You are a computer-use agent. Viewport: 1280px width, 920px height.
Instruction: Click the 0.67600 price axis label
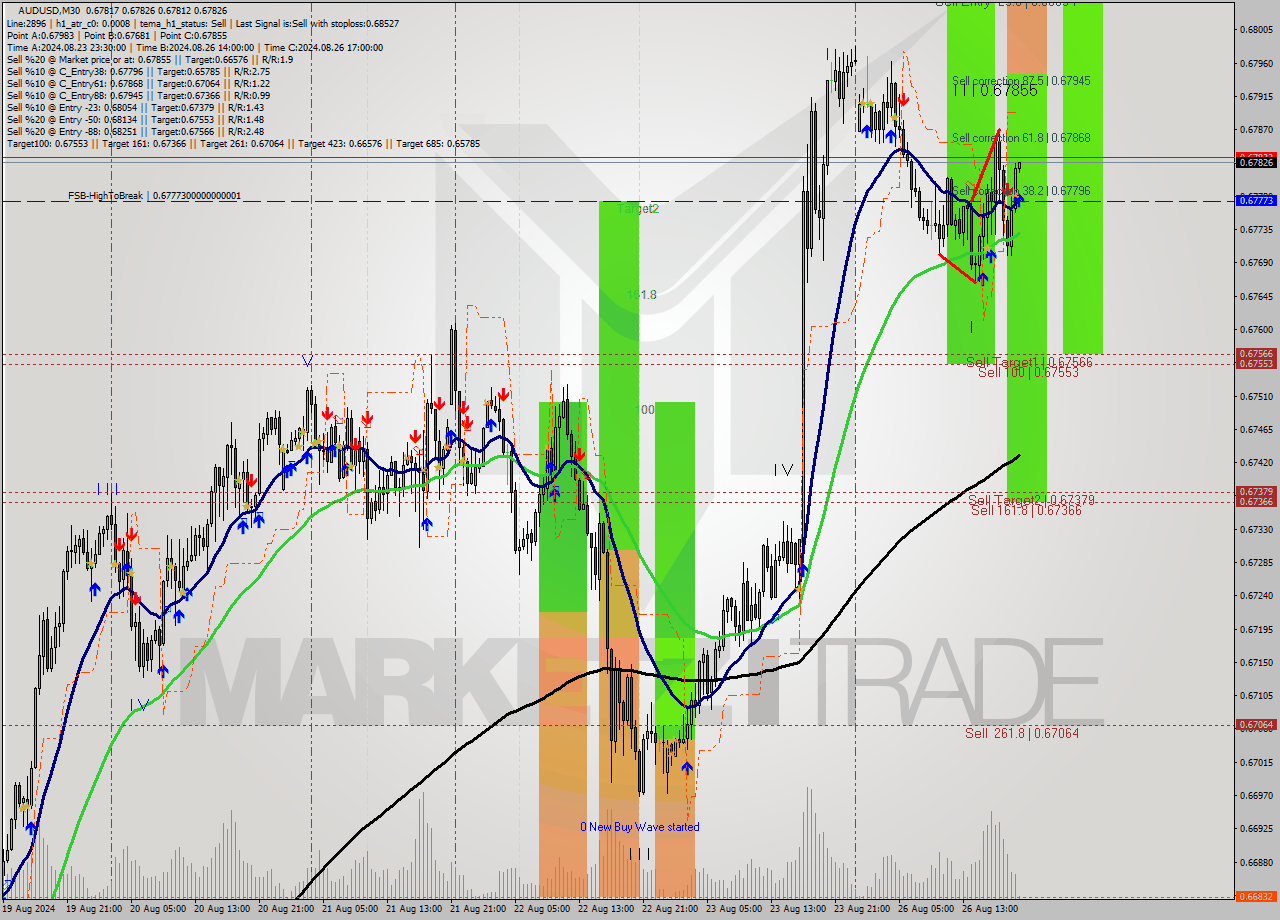(1256, 330)
